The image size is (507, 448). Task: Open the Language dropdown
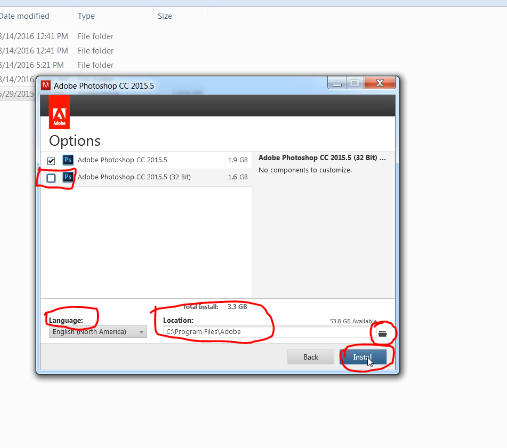coord(98,332)
